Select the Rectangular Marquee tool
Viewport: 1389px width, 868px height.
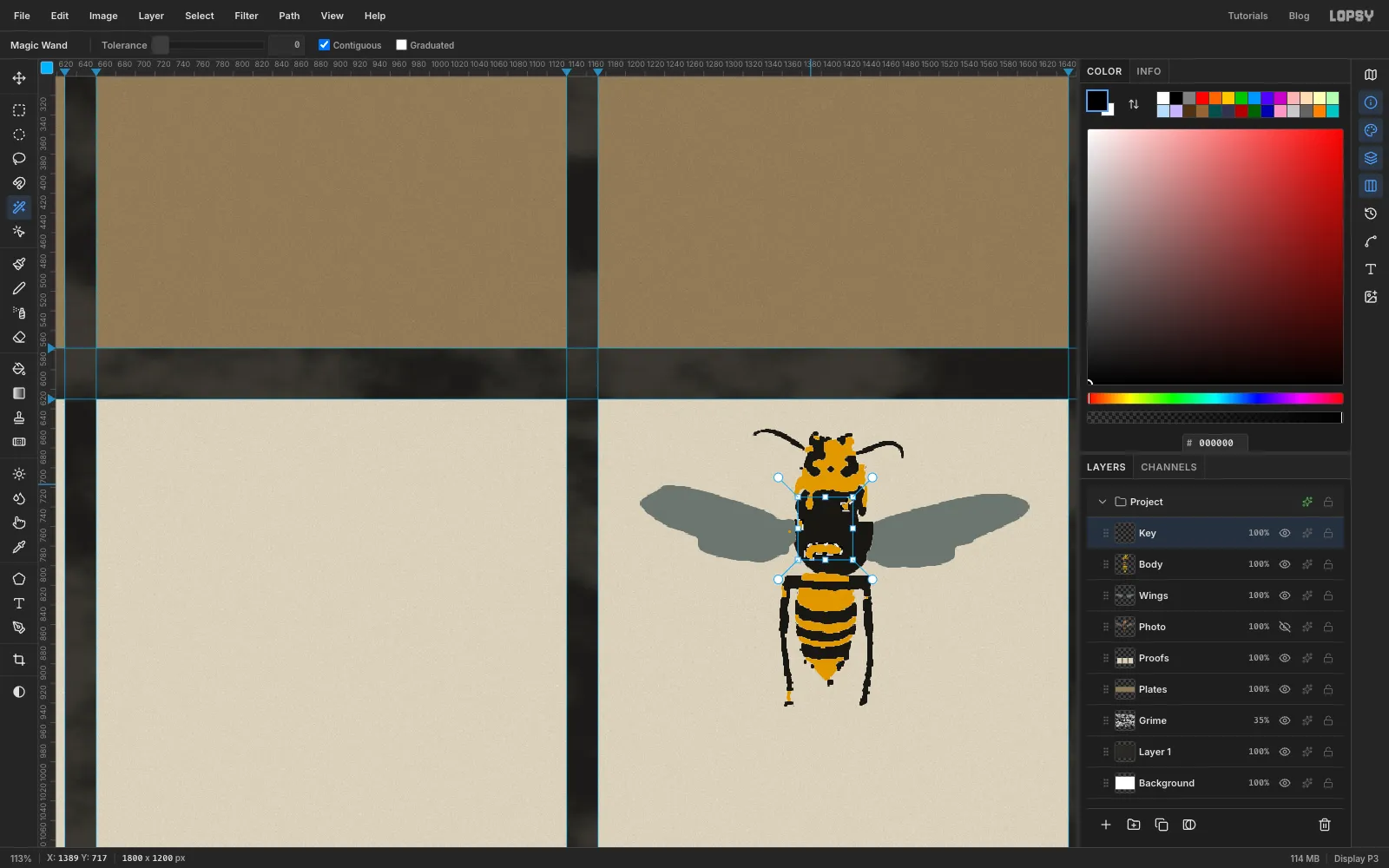19,110
